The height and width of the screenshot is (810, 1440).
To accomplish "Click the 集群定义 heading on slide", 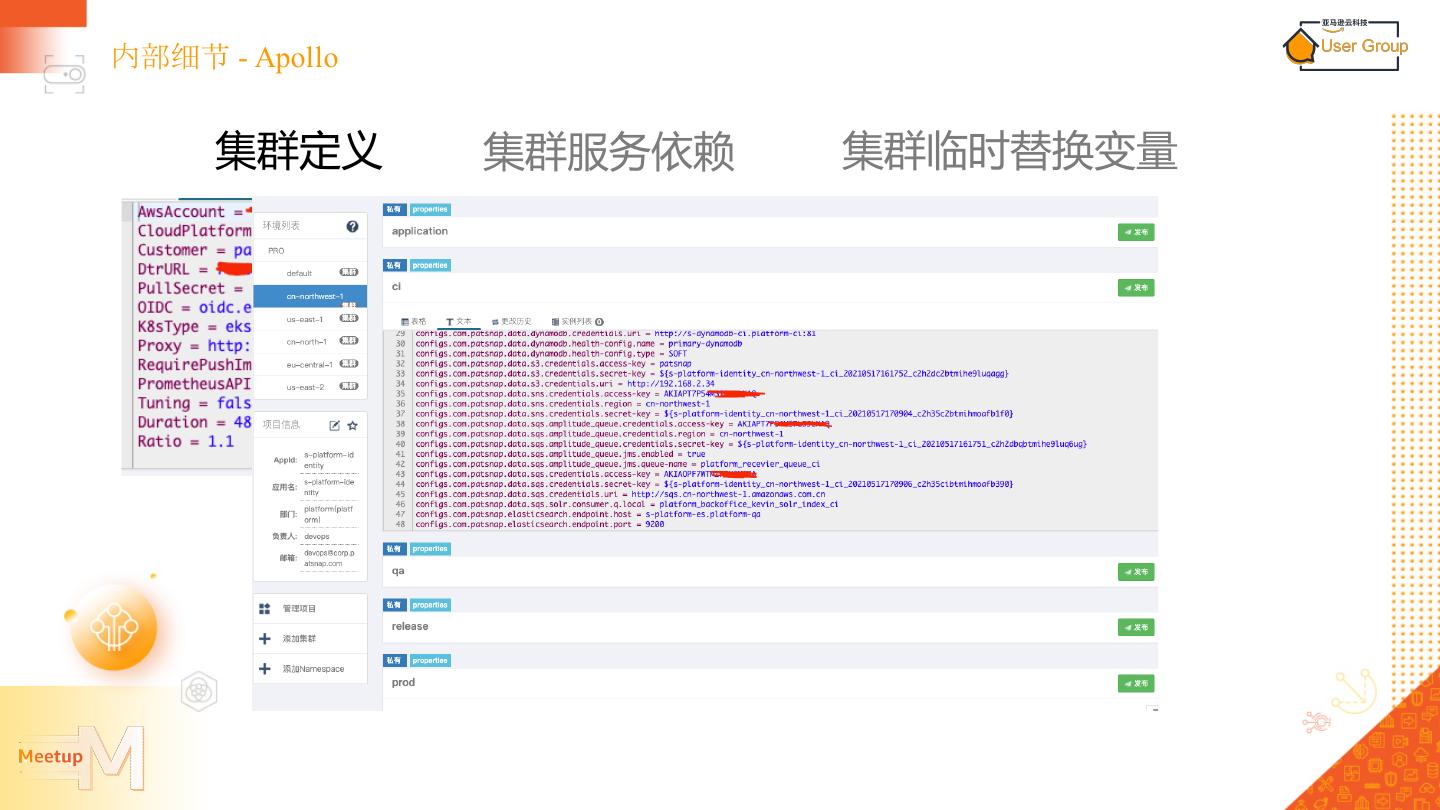I will coord(298,150).
